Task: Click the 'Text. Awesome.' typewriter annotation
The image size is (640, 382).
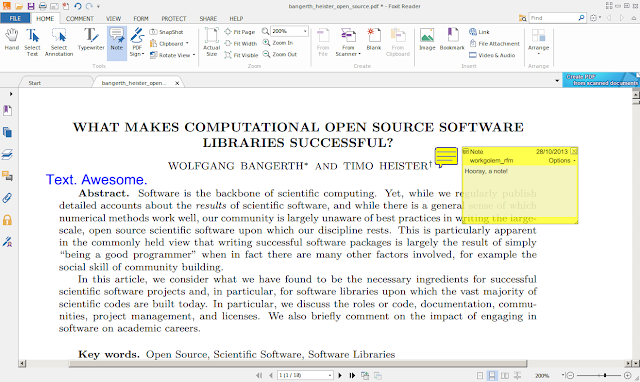Action: (96, 180)
